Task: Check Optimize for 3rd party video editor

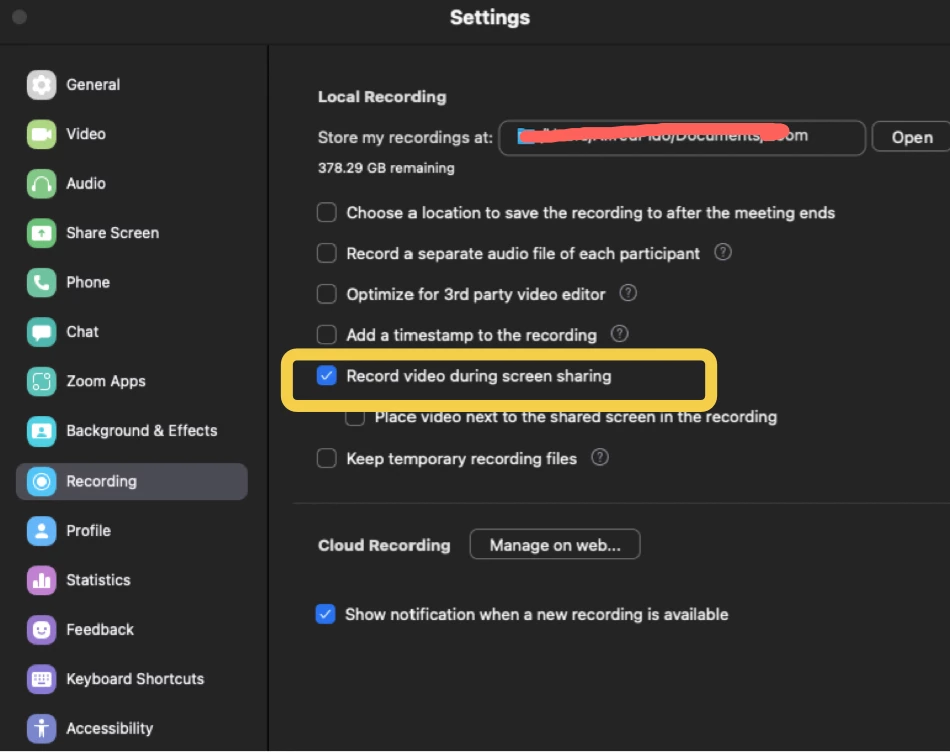Action: point(327,294)
